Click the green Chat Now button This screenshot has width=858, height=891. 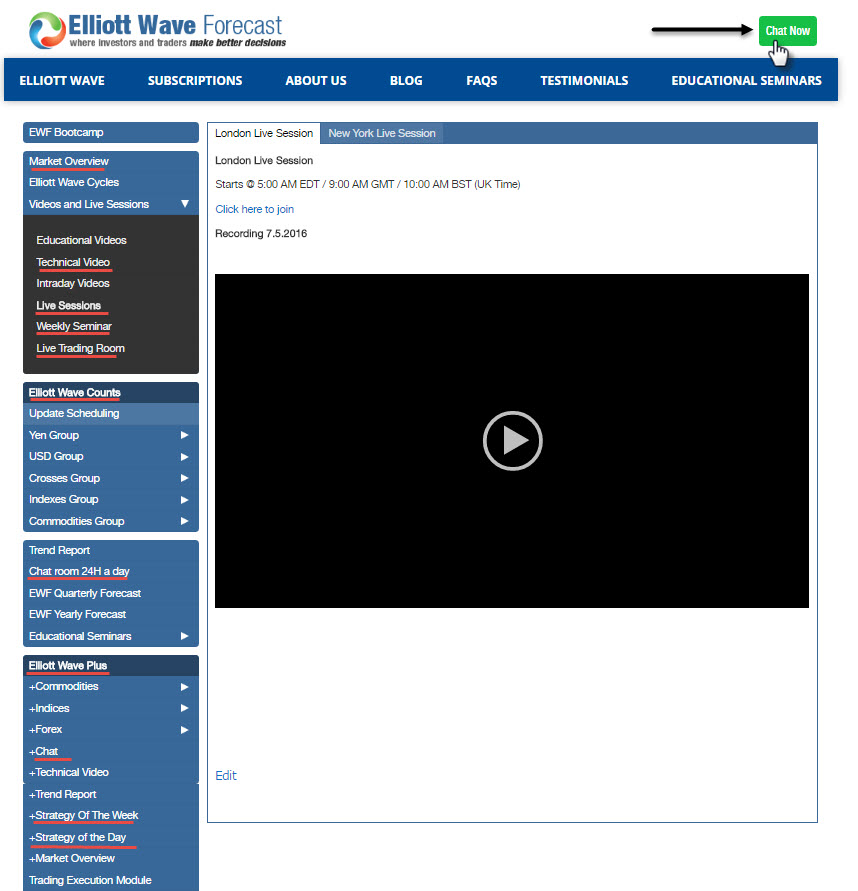788,31
